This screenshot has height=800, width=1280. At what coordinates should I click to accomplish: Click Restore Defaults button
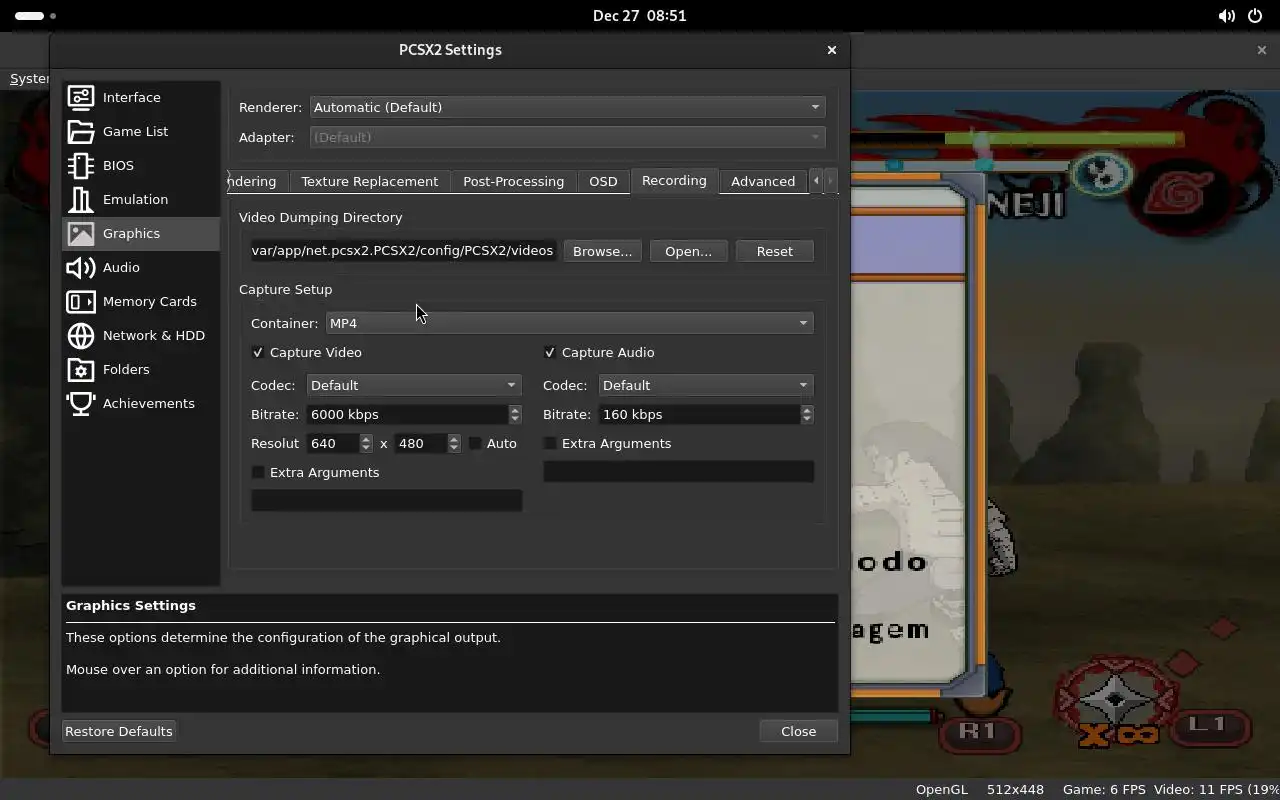(119, 731)
